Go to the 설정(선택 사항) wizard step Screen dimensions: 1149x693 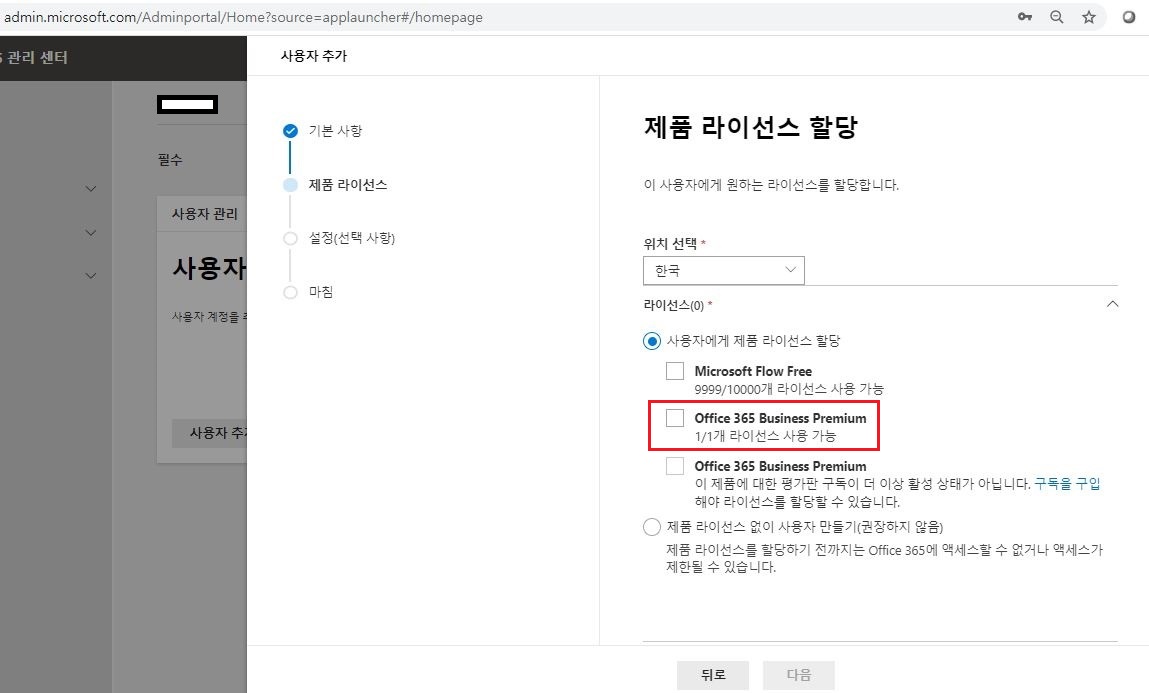click(352, 238)
